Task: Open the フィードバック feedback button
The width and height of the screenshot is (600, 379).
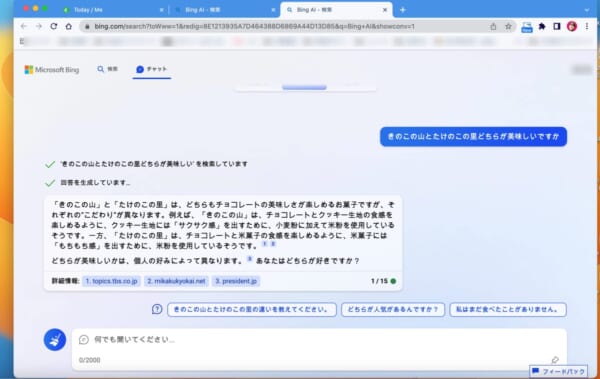Action: point(558,371)
